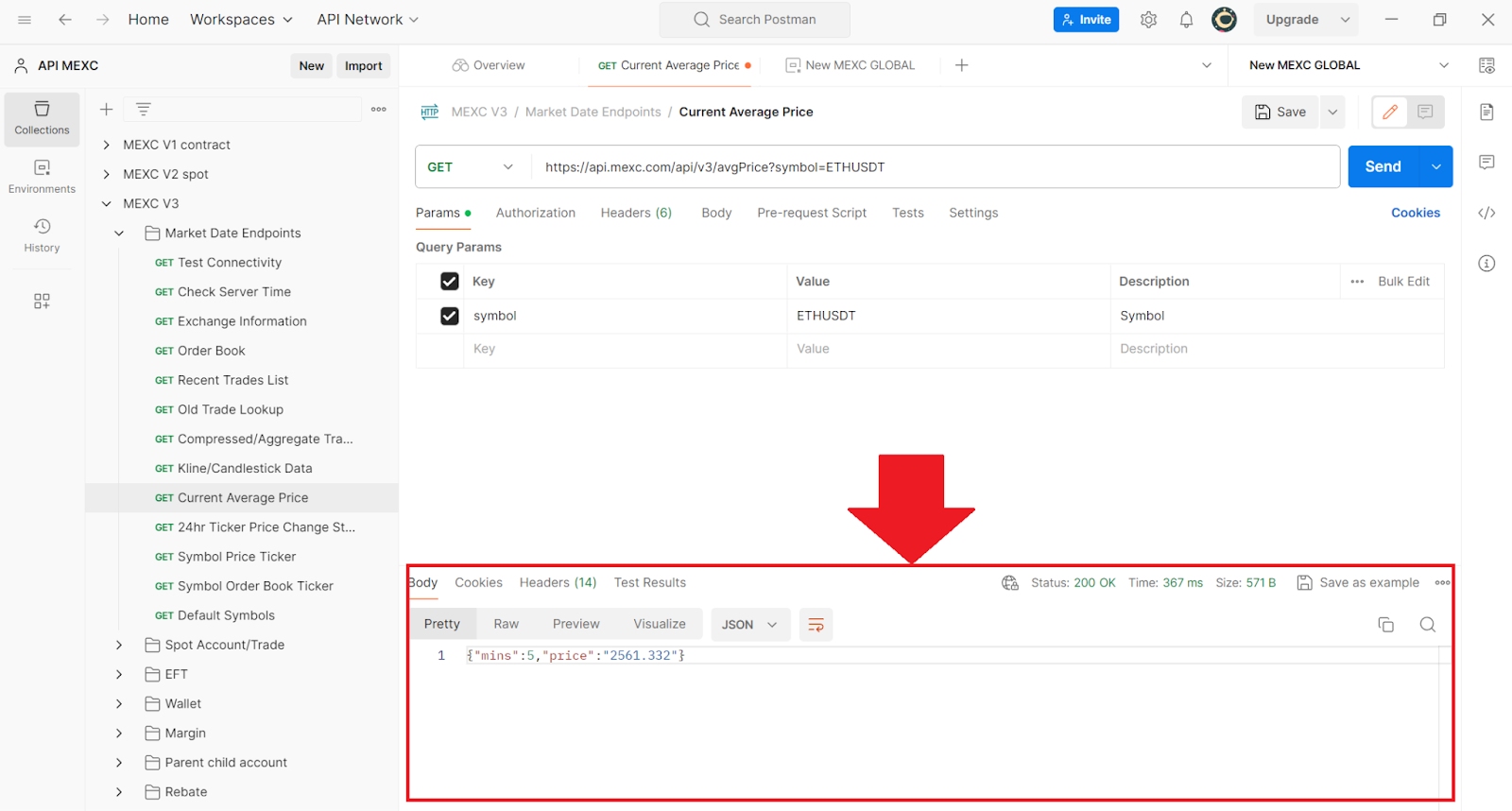Image resolution: width=1512 pixels, height=811 pixels.
Task: Open the environment quick look icon
Action: pos(1486,65)
